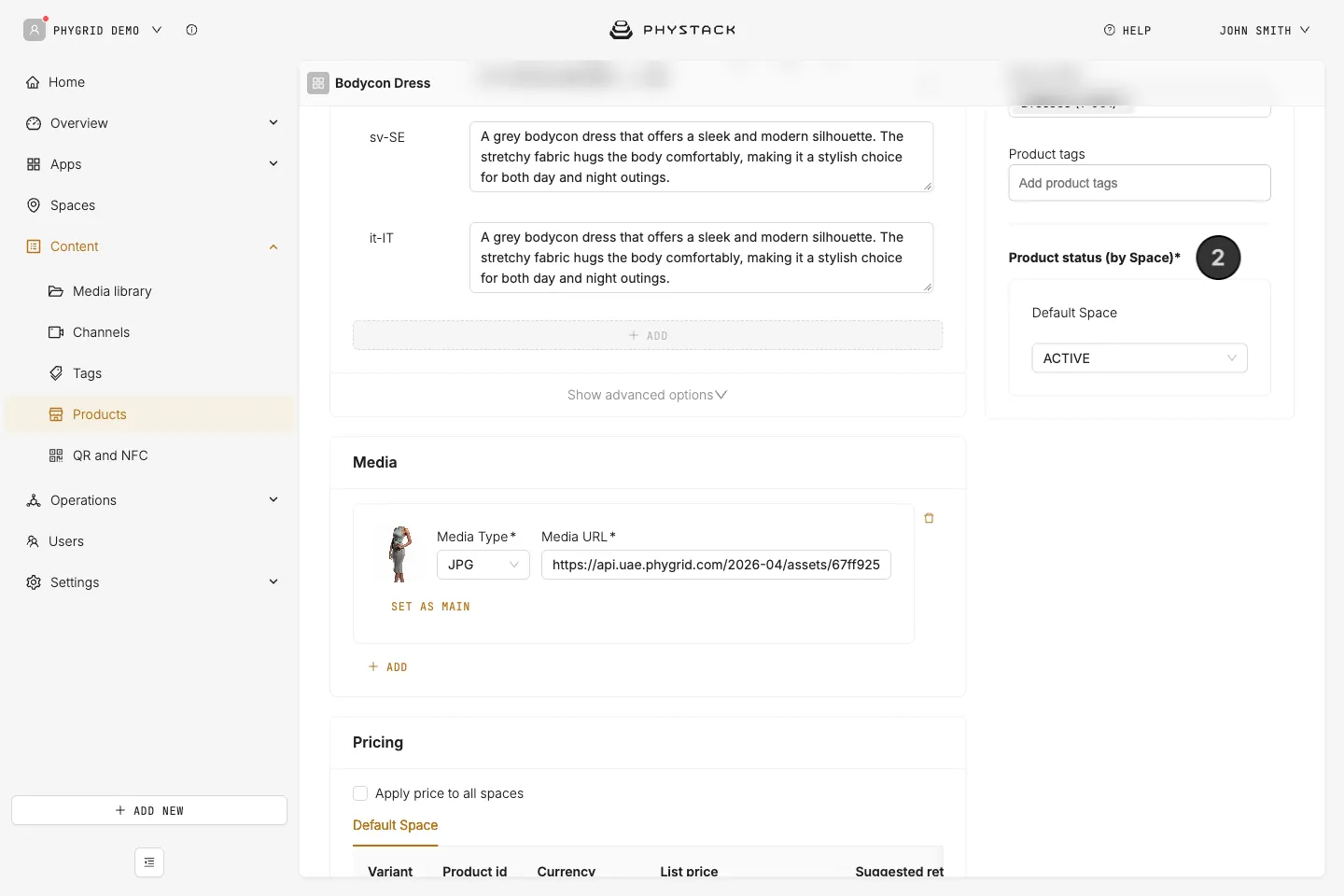Select the Default Space pricing tab
Screen dimensions: 1344x896
[x=395, y=825]
